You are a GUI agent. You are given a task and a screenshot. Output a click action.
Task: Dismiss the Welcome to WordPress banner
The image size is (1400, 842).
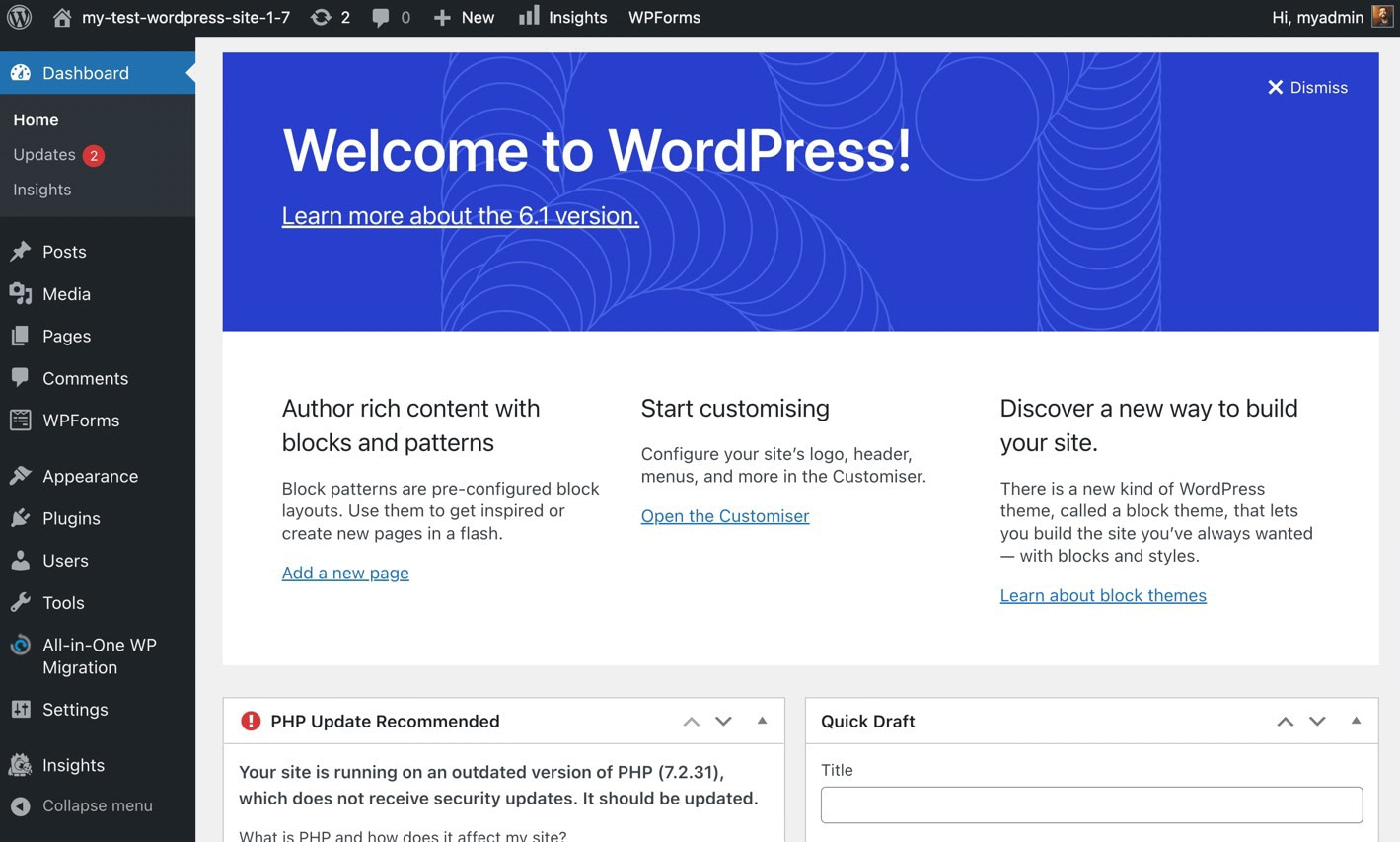pyautogui.click(x=1307, y=87)
